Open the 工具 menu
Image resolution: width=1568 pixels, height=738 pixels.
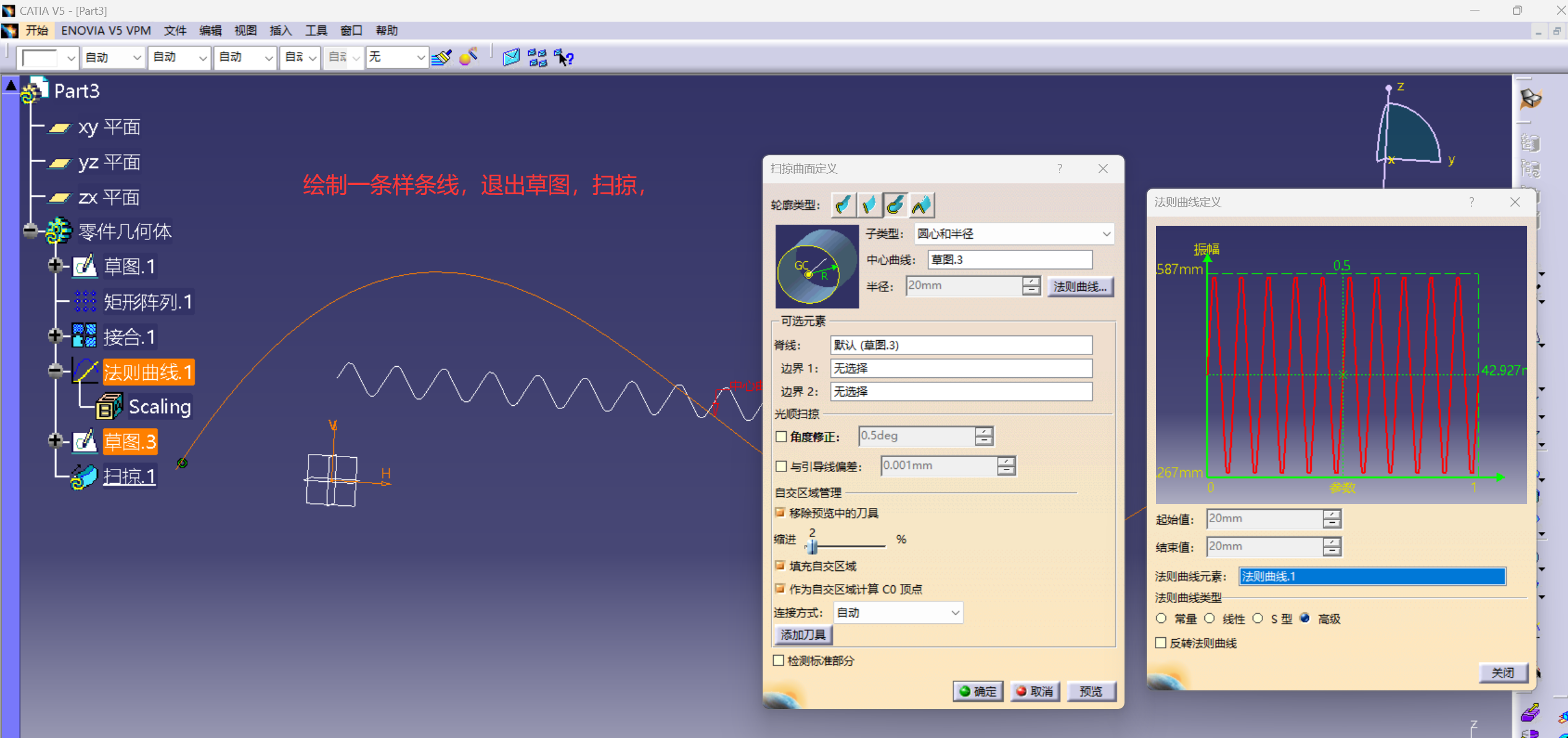click(x=315, y=30)
